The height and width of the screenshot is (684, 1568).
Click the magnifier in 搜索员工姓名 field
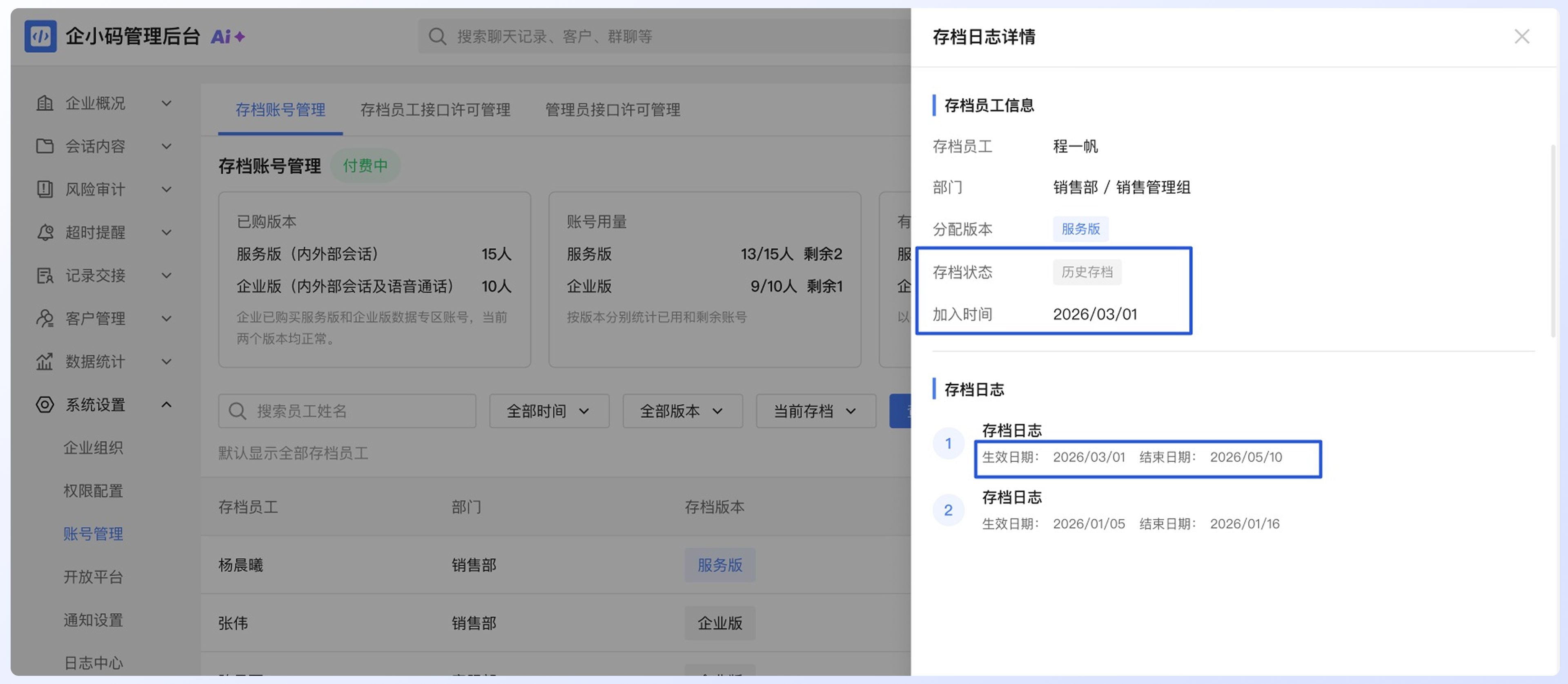tap(237, 411)
